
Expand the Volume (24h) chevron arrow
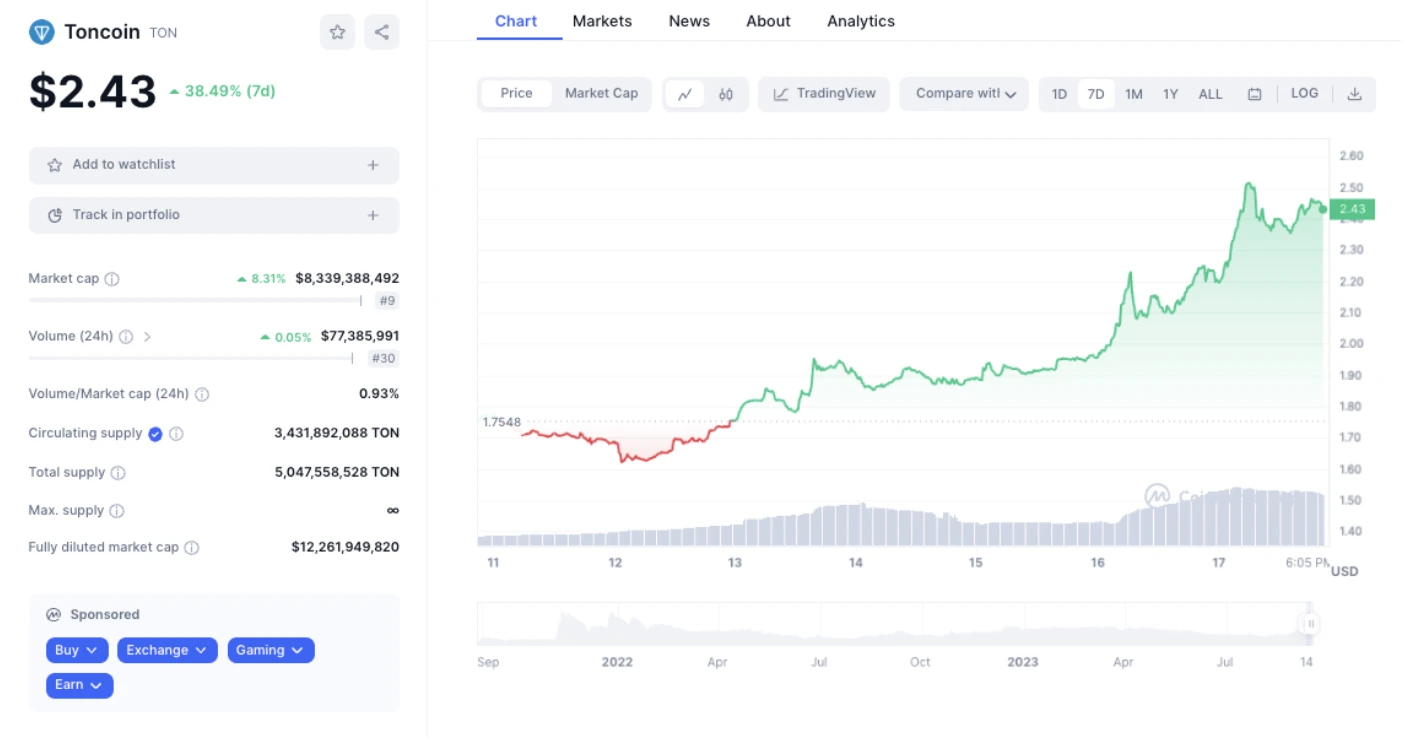tap(147, 337)
